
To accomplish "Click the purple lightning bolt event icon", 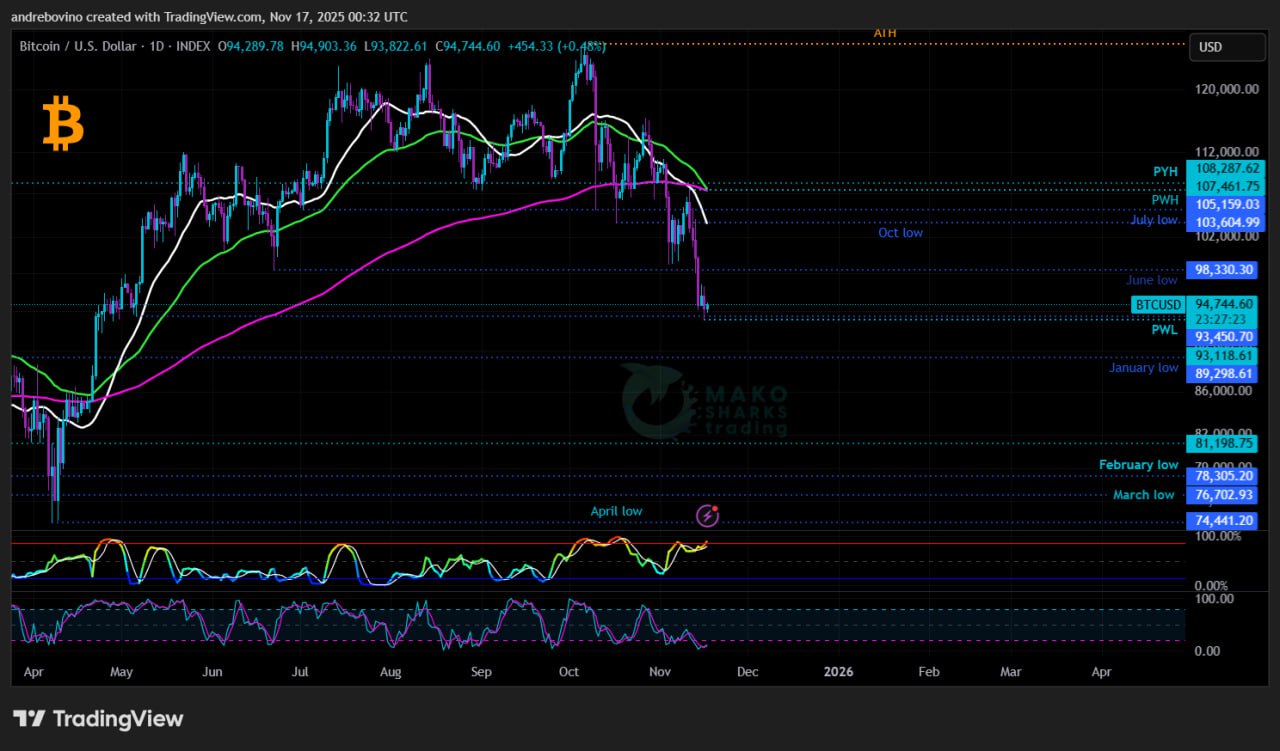I will tap(707, 516).
